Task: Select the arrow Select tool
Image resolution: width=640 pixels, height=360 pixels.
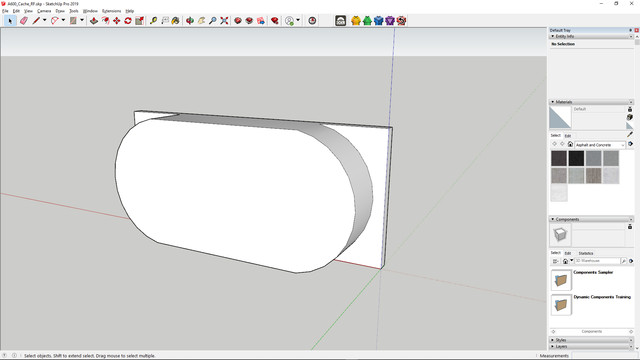Action: pyautogui.click(x=10, y=20)
